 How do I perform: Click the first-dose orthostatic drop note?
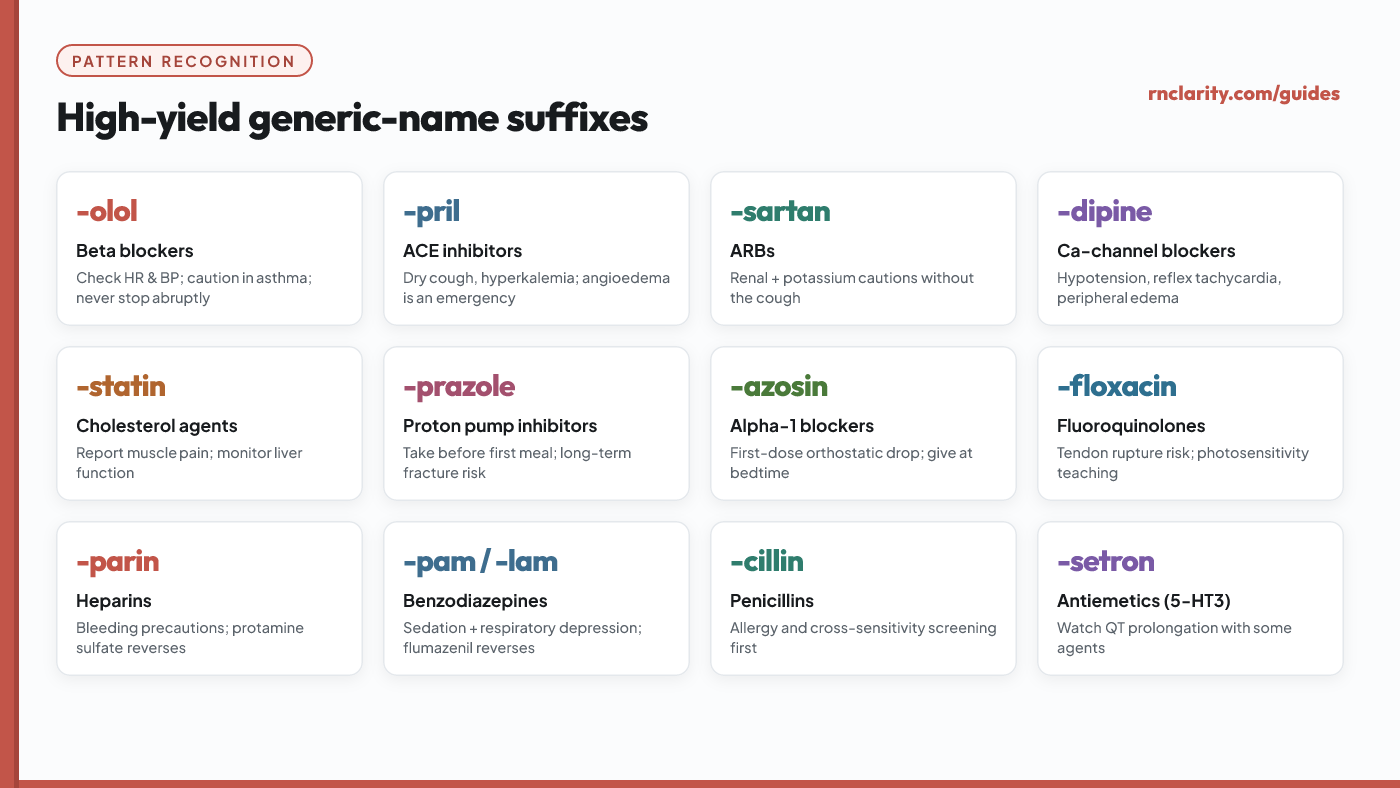pos(851,463)
